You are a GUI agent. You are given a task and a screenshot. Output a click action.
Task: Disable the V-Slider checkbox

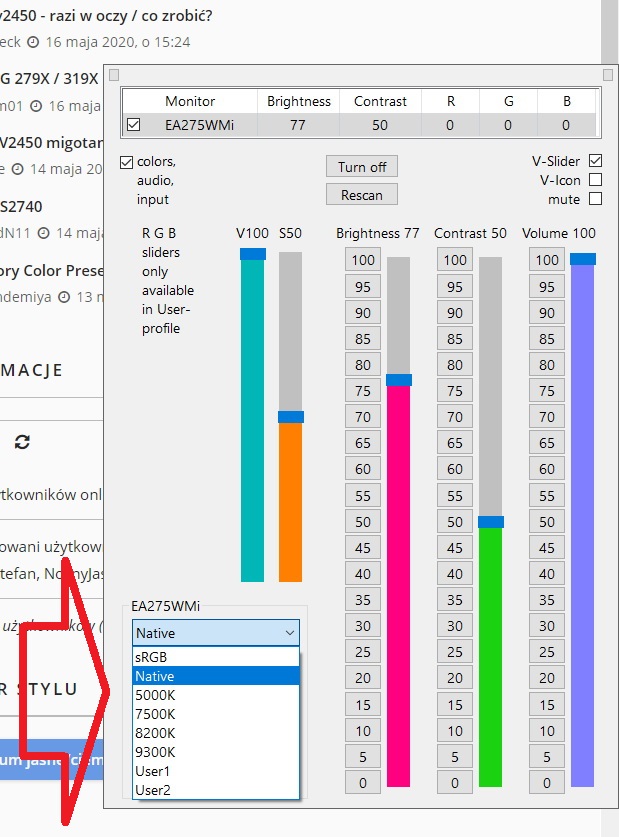[x=596, y=161]
